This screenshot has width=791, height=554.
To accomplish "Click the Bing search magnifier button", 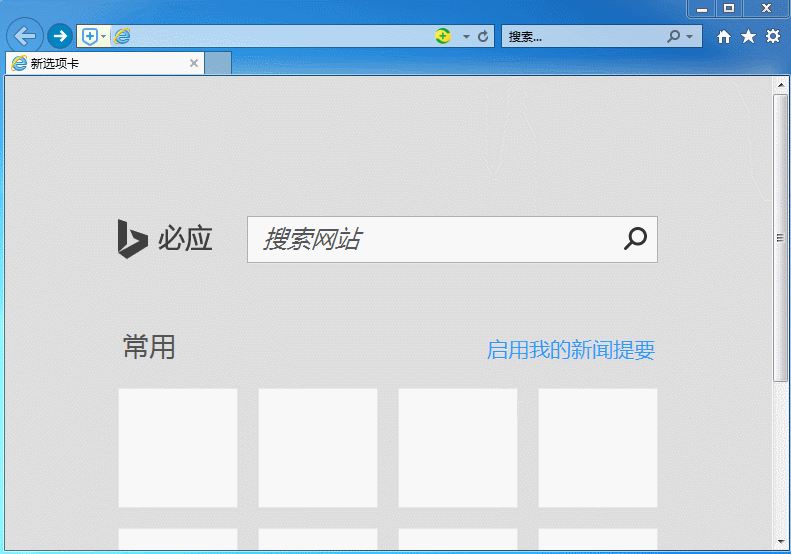I will pos(635,239).
